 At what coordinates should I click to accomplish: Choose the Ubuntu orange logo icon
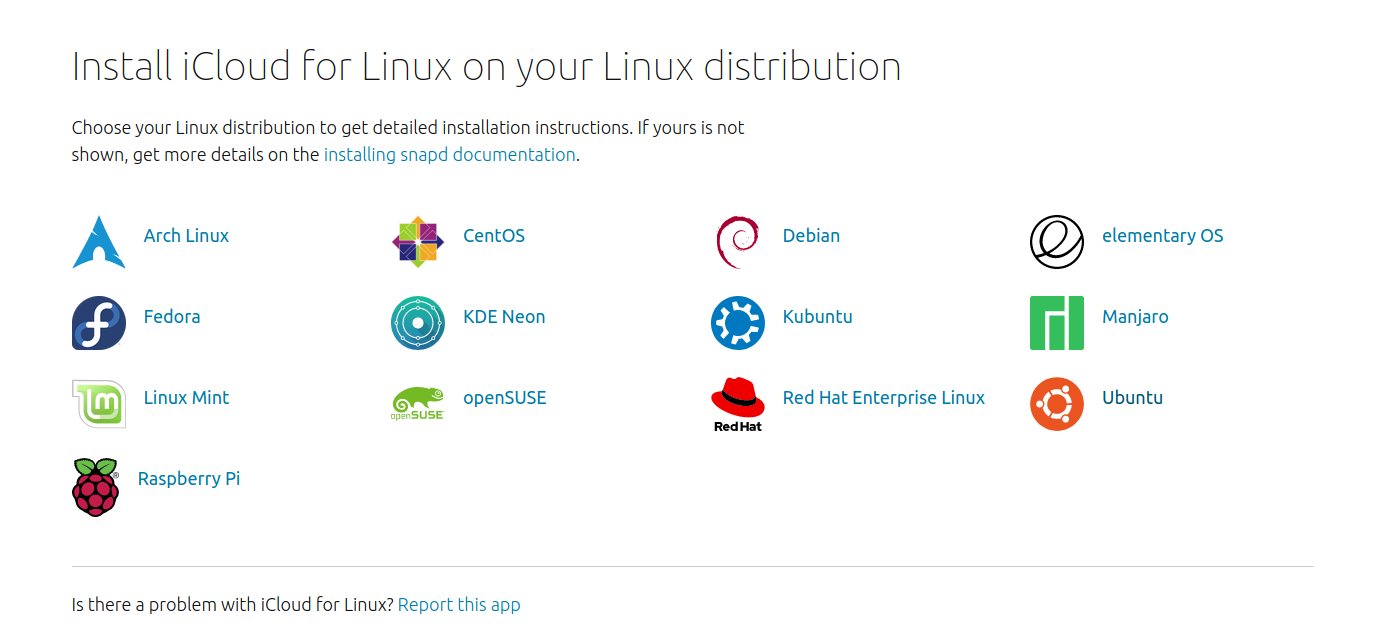(x=1056, y=404)
